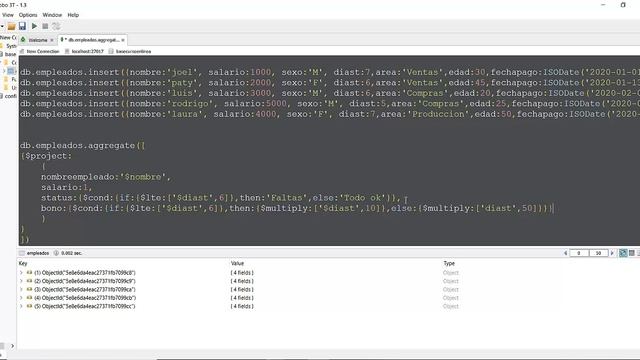Close the db.empleados.aggregate tab
Screen dimensions: 640x360
(x=123, y=40)
